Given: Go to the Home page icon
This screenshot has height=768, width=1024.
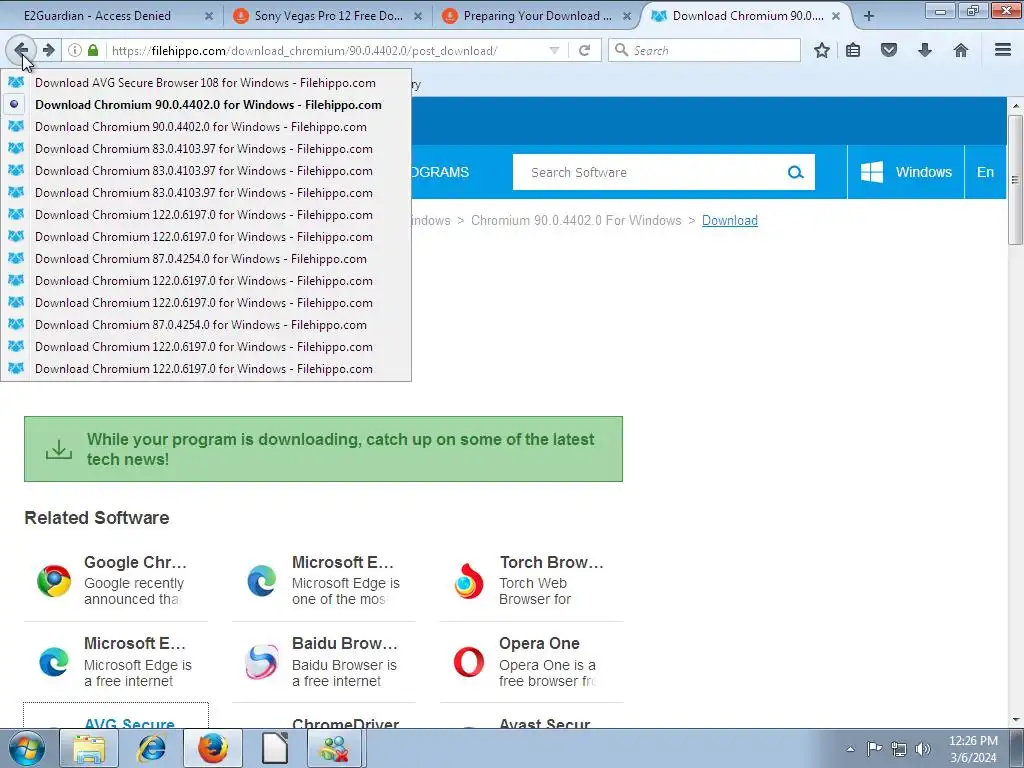Looking at the screenshot, I should pos(961,50).
